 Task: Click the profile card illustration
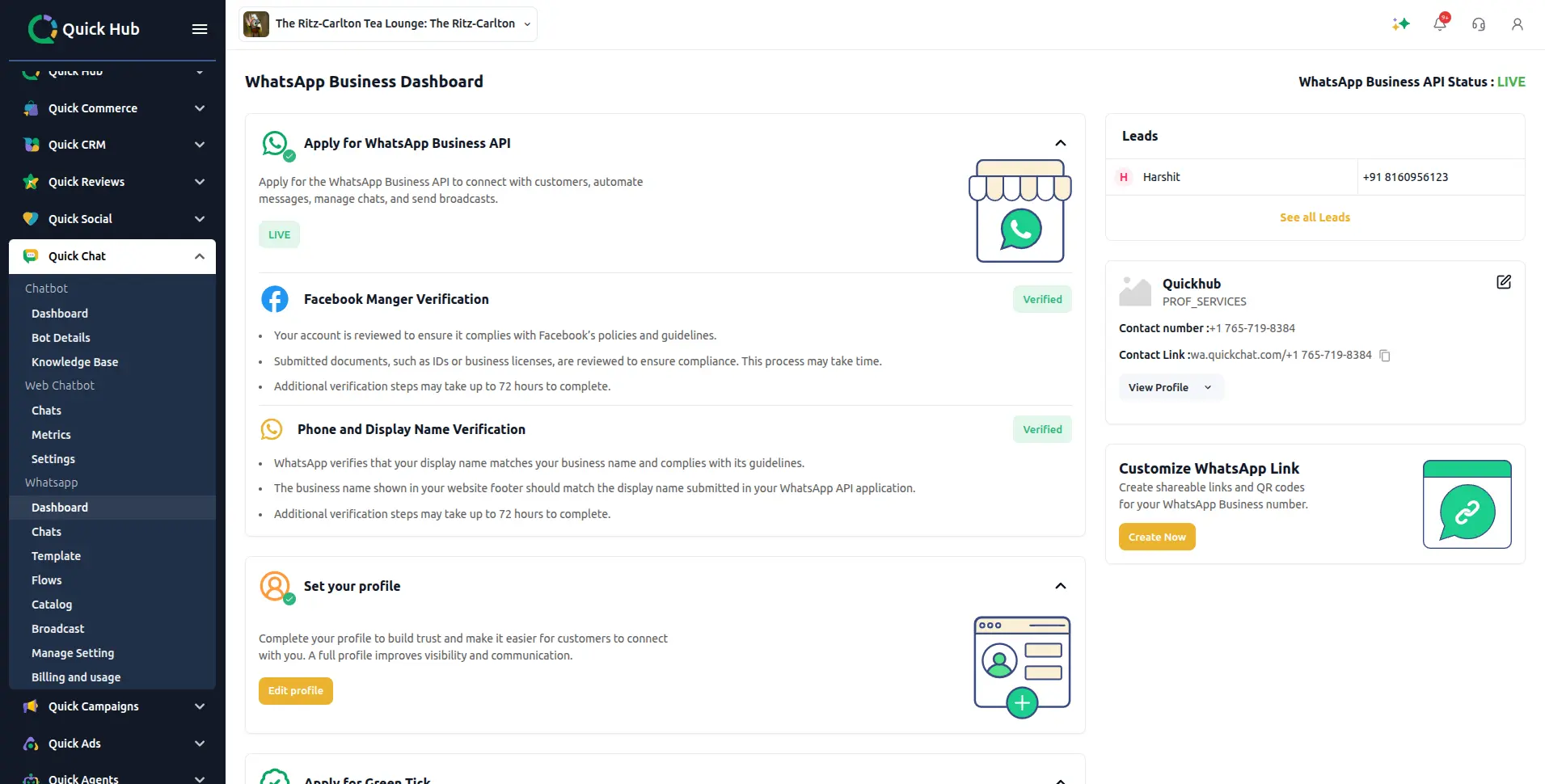(1022, 667)
